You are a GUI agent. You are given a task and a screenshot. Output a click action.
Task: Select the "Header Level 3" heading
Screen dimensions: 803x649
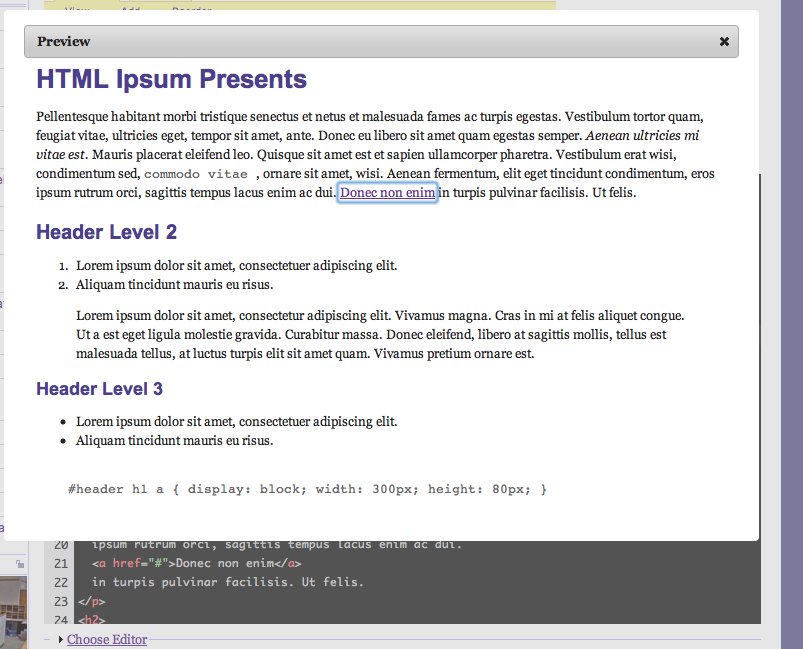pos(99,388)
